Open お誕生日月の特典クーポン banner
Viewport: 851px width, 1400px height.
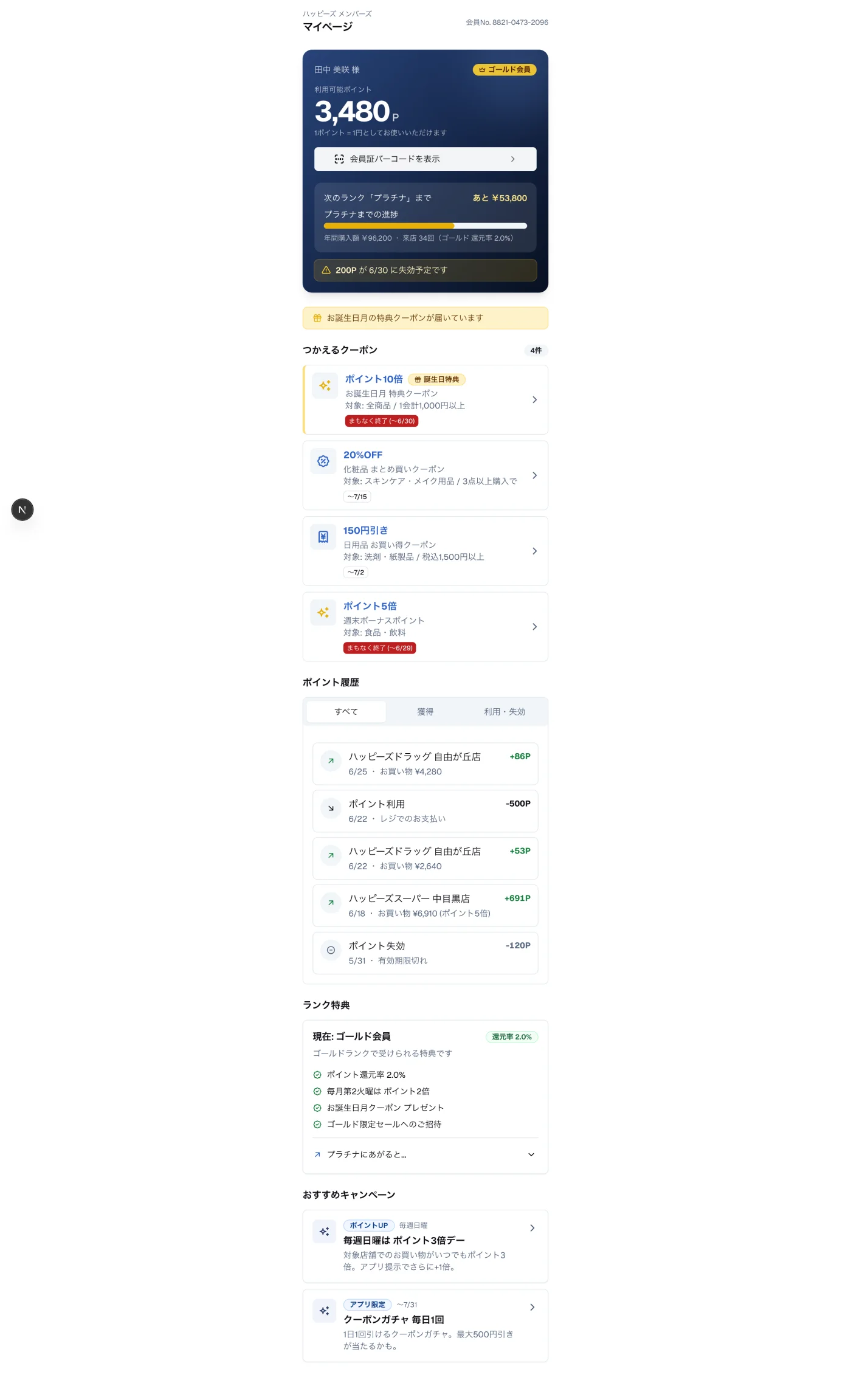[425, 318]
